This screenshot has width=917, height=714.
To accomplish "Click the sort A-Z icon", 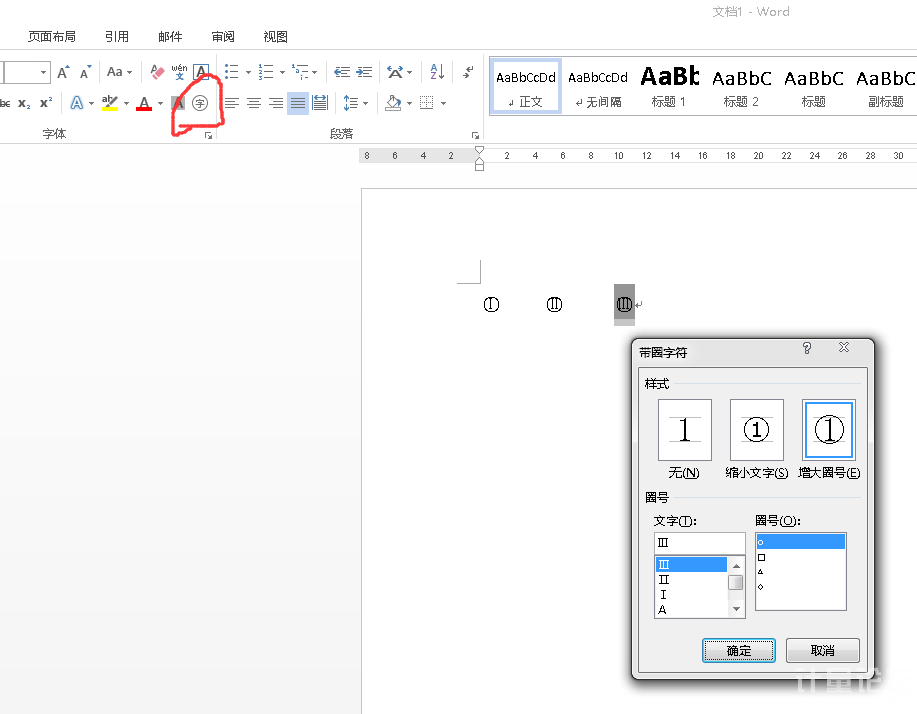I will 437,72.
